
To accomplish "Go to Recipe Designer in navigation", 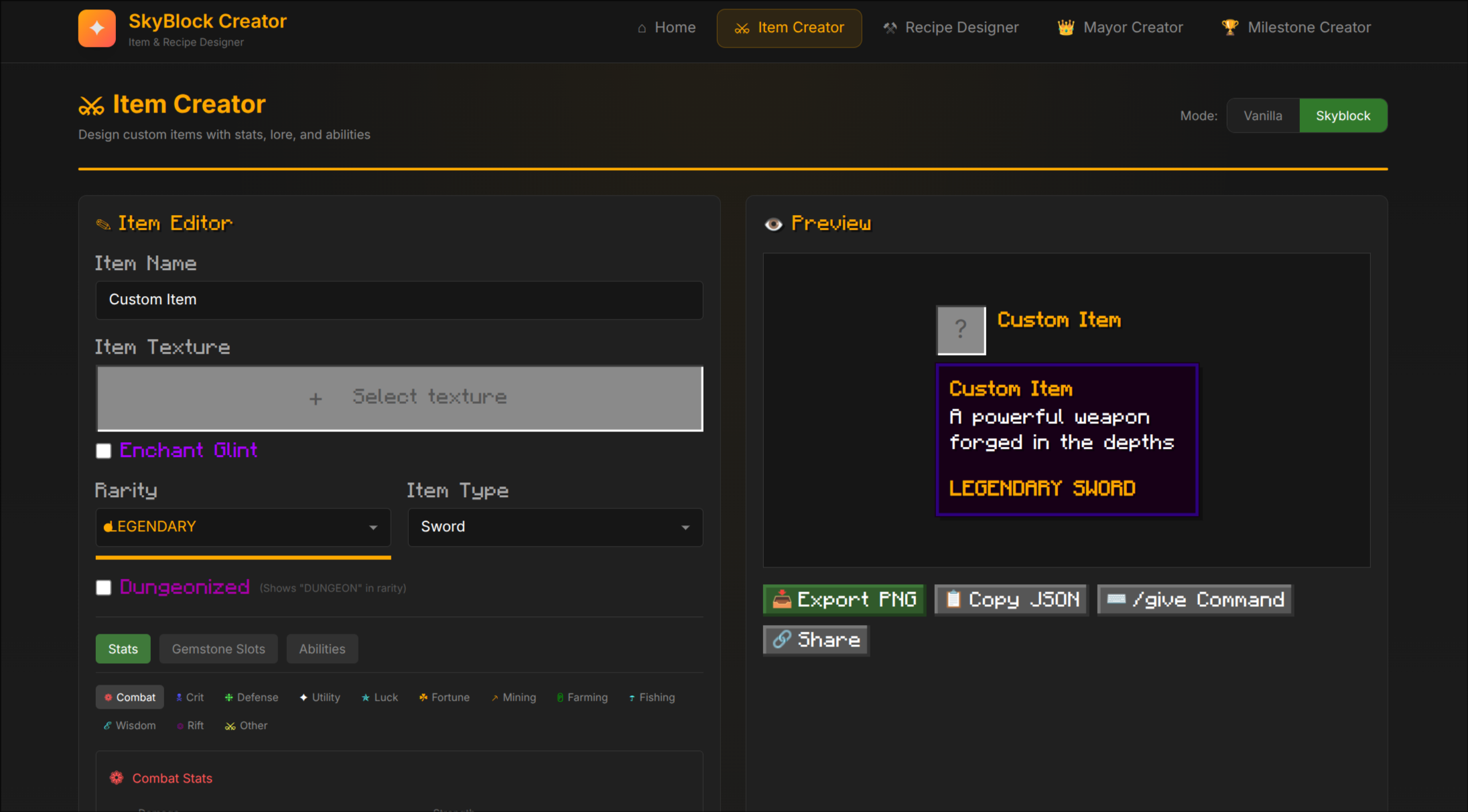I will (x=950, y=27).
